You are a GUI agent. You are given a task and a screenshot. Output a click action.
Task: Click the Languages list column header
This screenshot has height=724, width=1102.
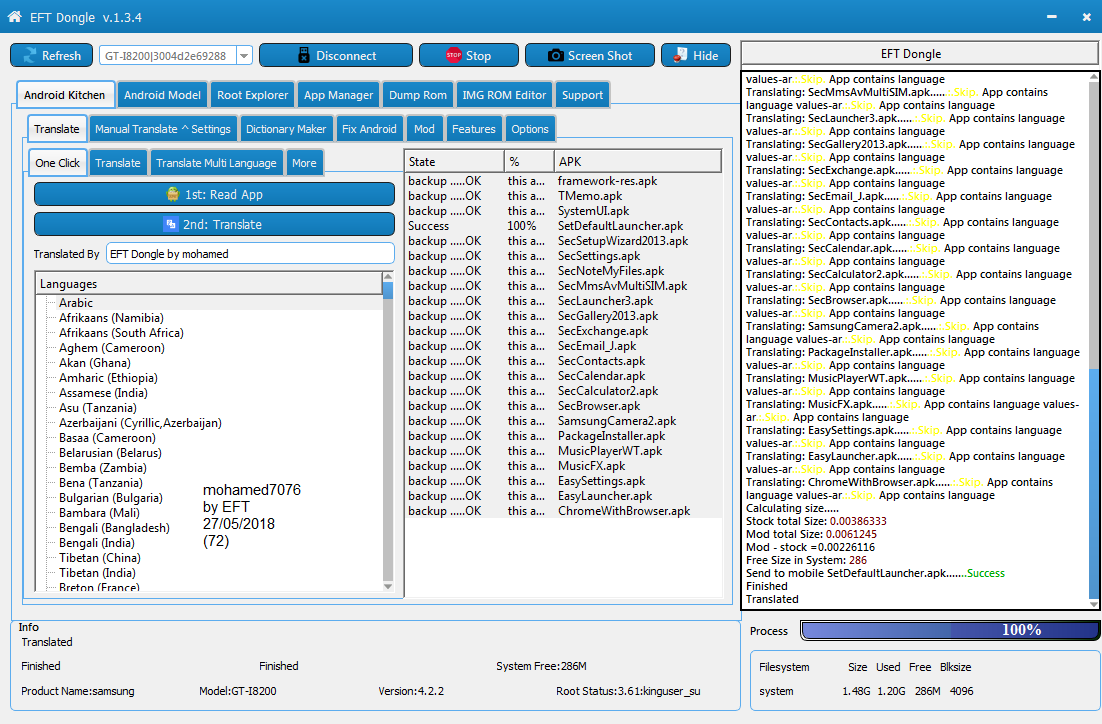click(209, 284)
